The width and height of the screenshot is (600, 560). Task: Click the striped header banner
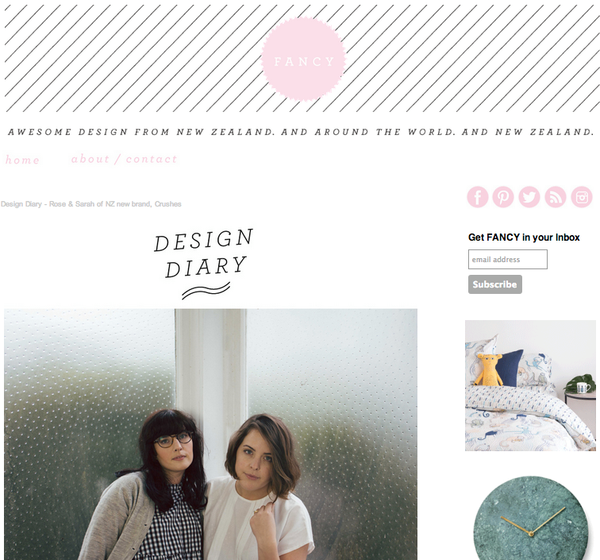pos(301,59)
